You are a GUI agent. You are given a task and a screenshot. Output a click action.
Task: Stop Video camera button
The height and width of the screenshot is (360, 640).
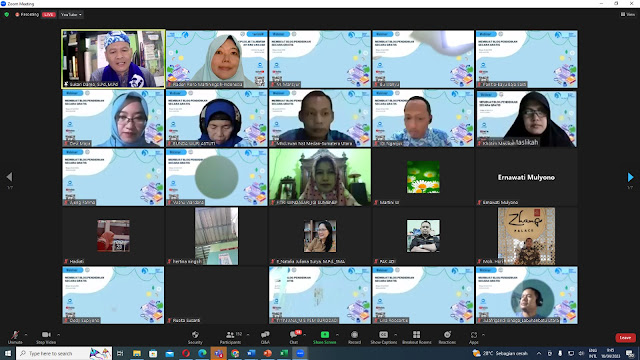(x=46, y=337)
